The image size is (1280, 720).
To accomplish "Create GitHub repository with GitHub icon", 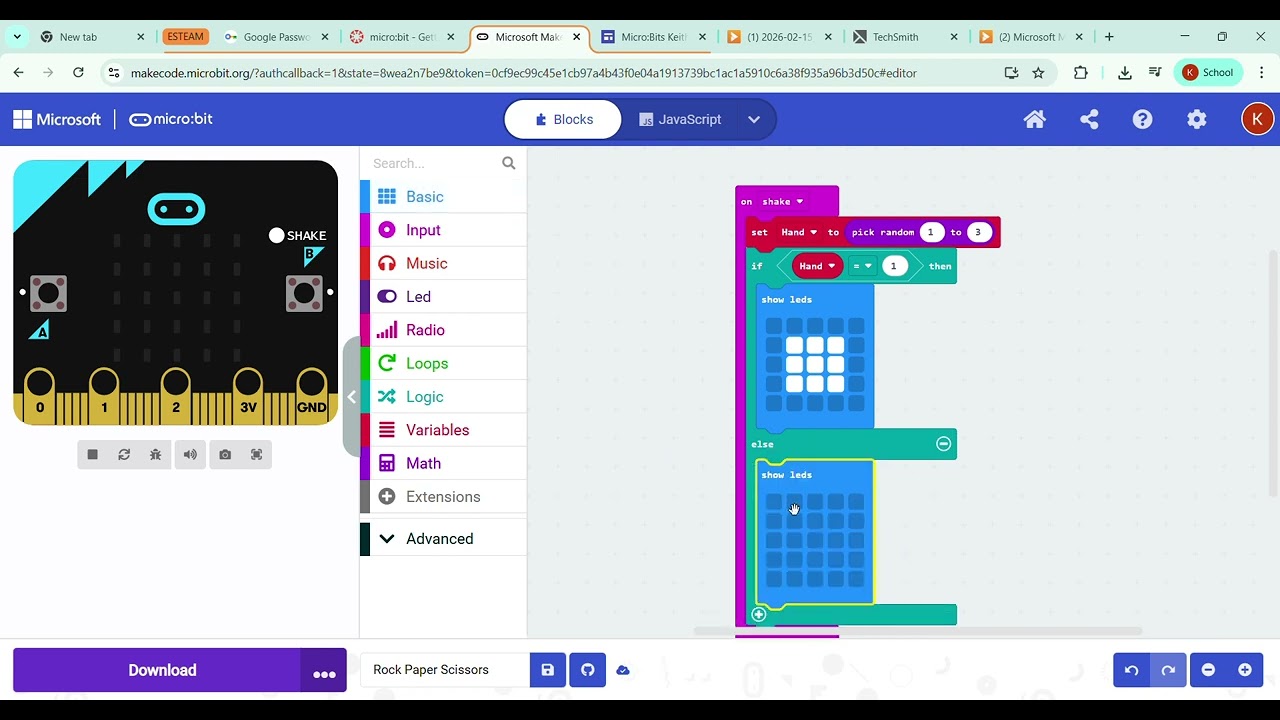I will 588,670.
